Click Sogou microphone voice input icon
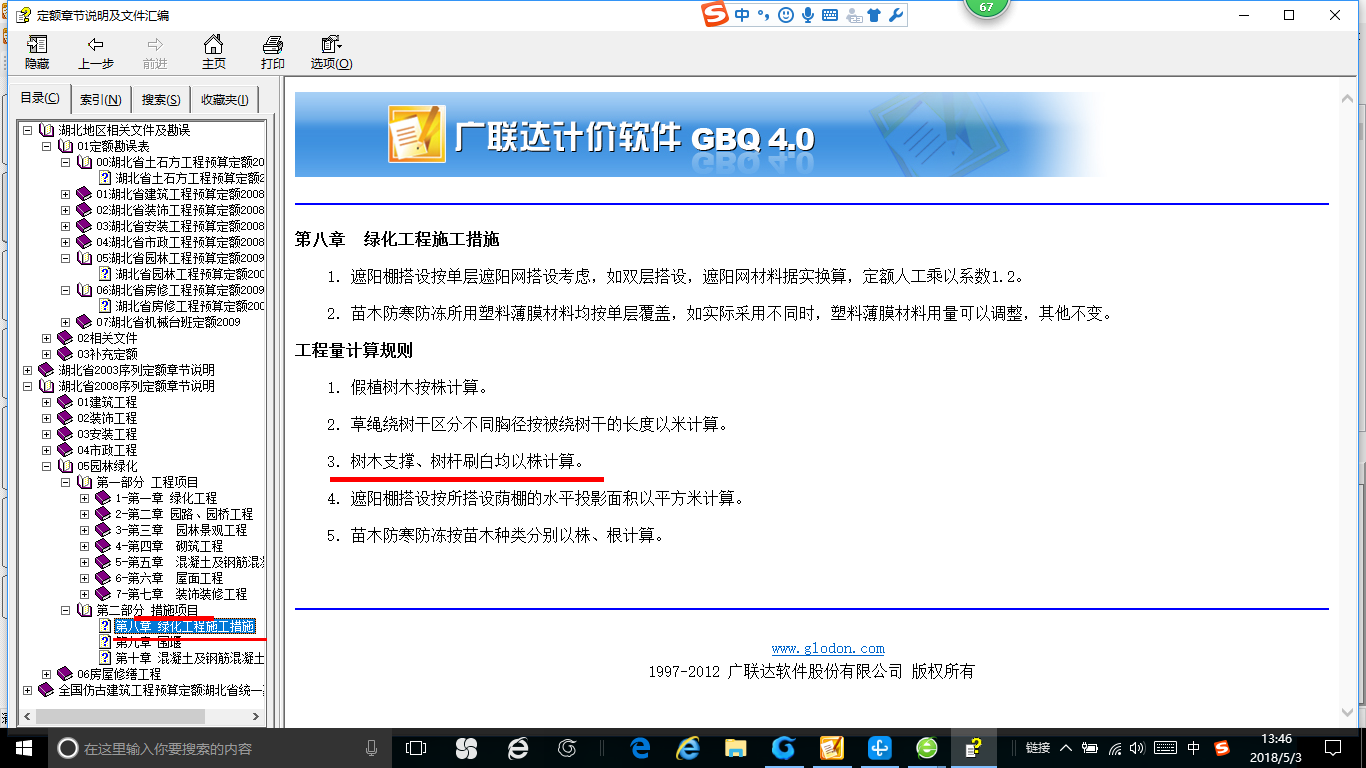The height and width of the screenshot is (768, 1366). tap(808, 15)
